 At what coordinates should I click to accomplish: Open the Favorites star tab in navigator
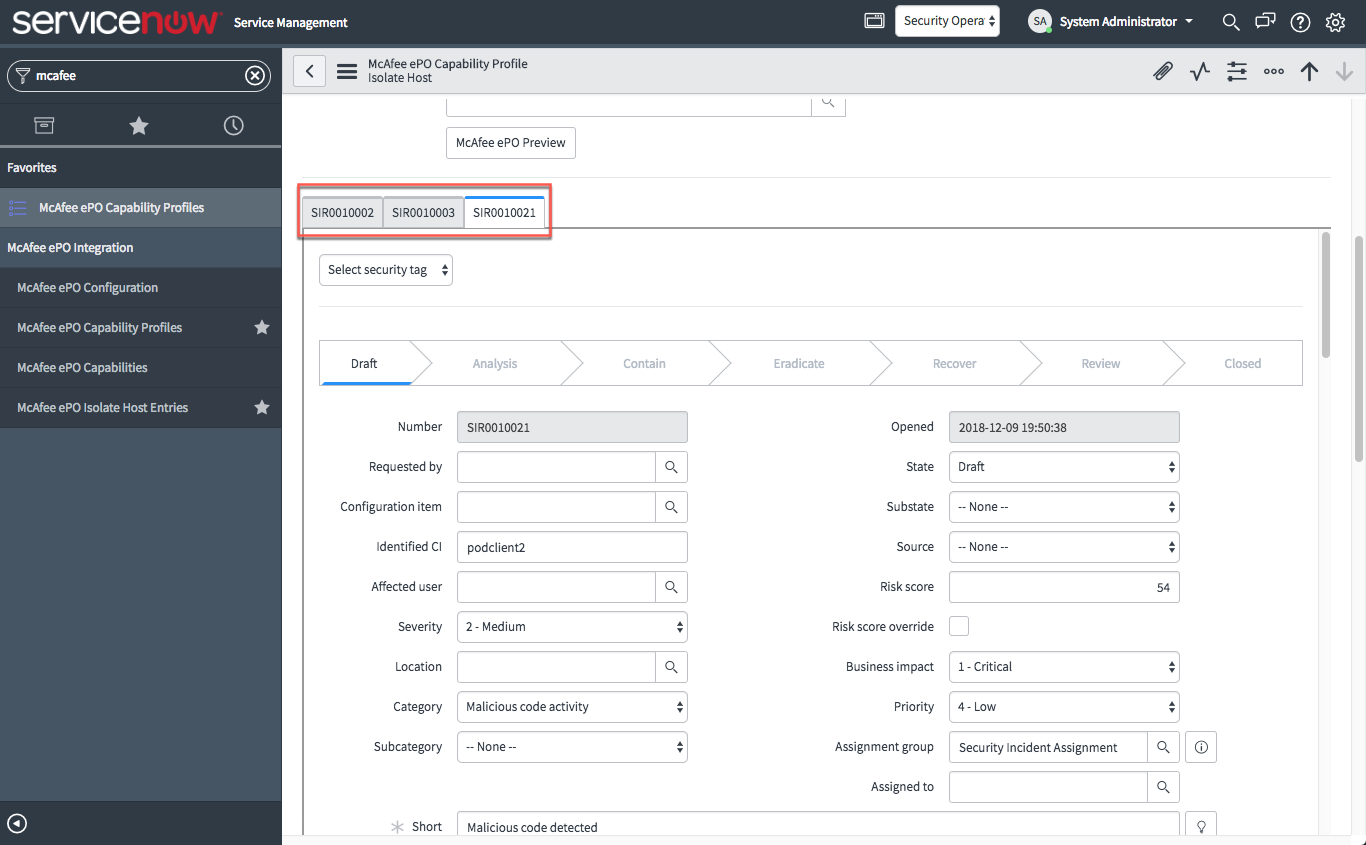[139, 125]
